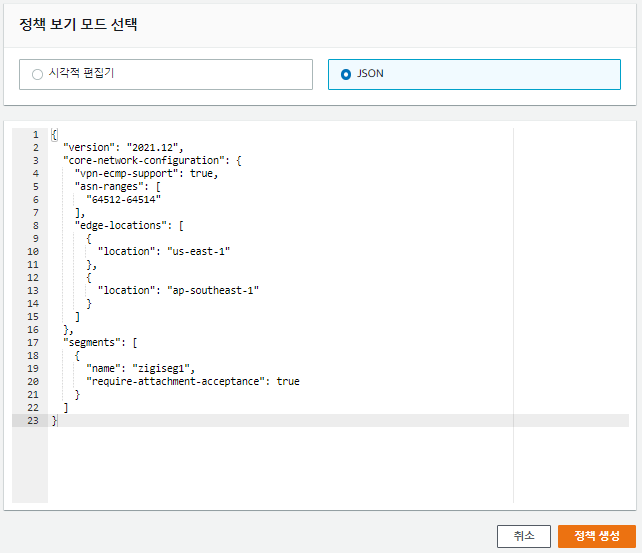Click the "vpn-ecmp-support": true line
642x553 pixels.
(x=146, y=174)
